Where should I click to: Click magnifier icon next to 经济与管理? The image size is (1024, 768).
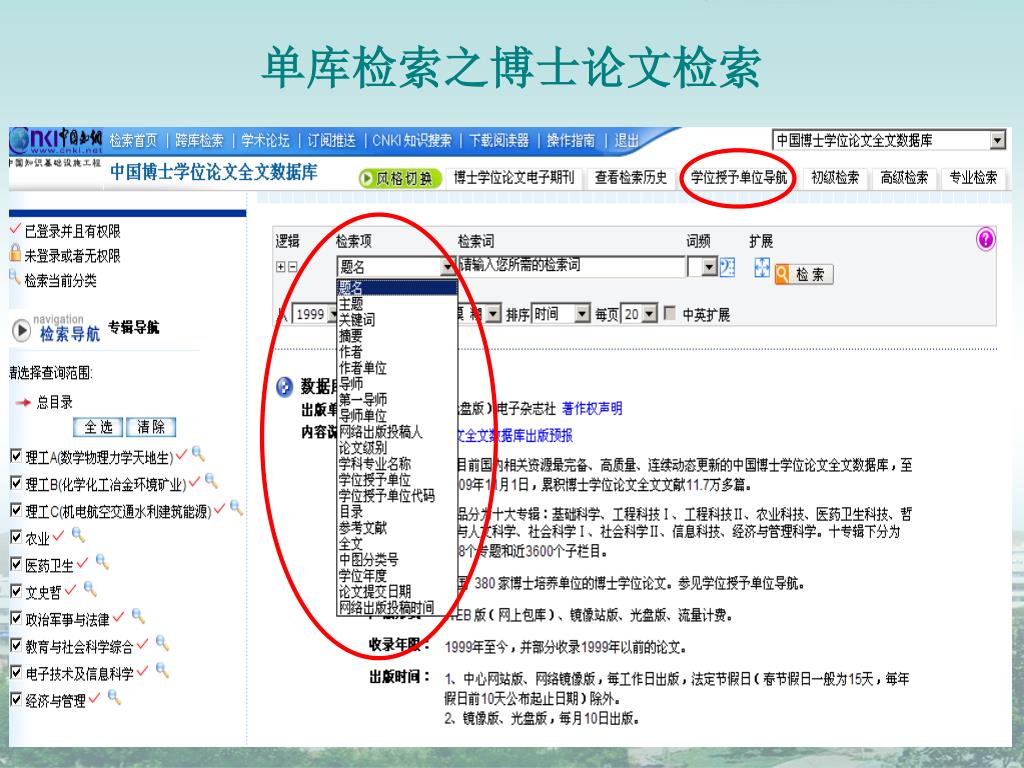point(114,697)
